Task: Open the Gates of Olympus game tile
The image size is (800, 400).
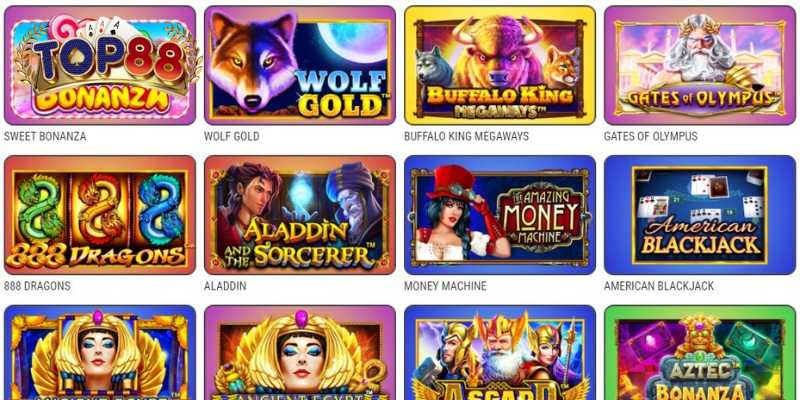Action: point(700,65)
